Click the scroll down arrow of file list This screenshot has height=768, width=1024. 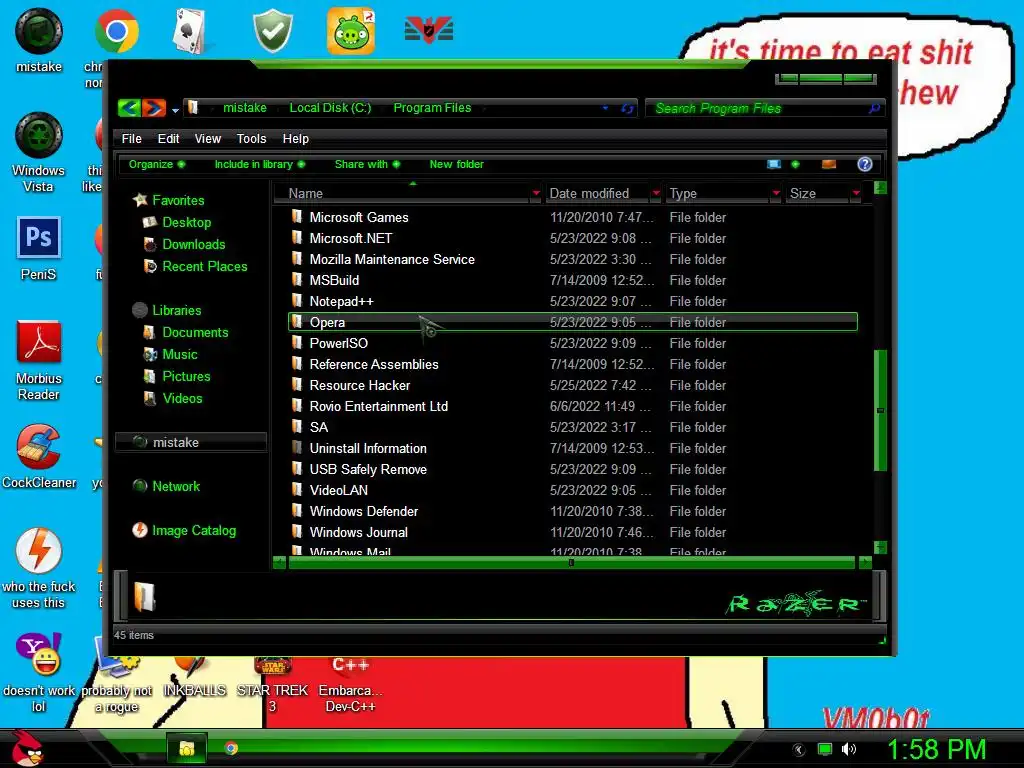(880, 547)
